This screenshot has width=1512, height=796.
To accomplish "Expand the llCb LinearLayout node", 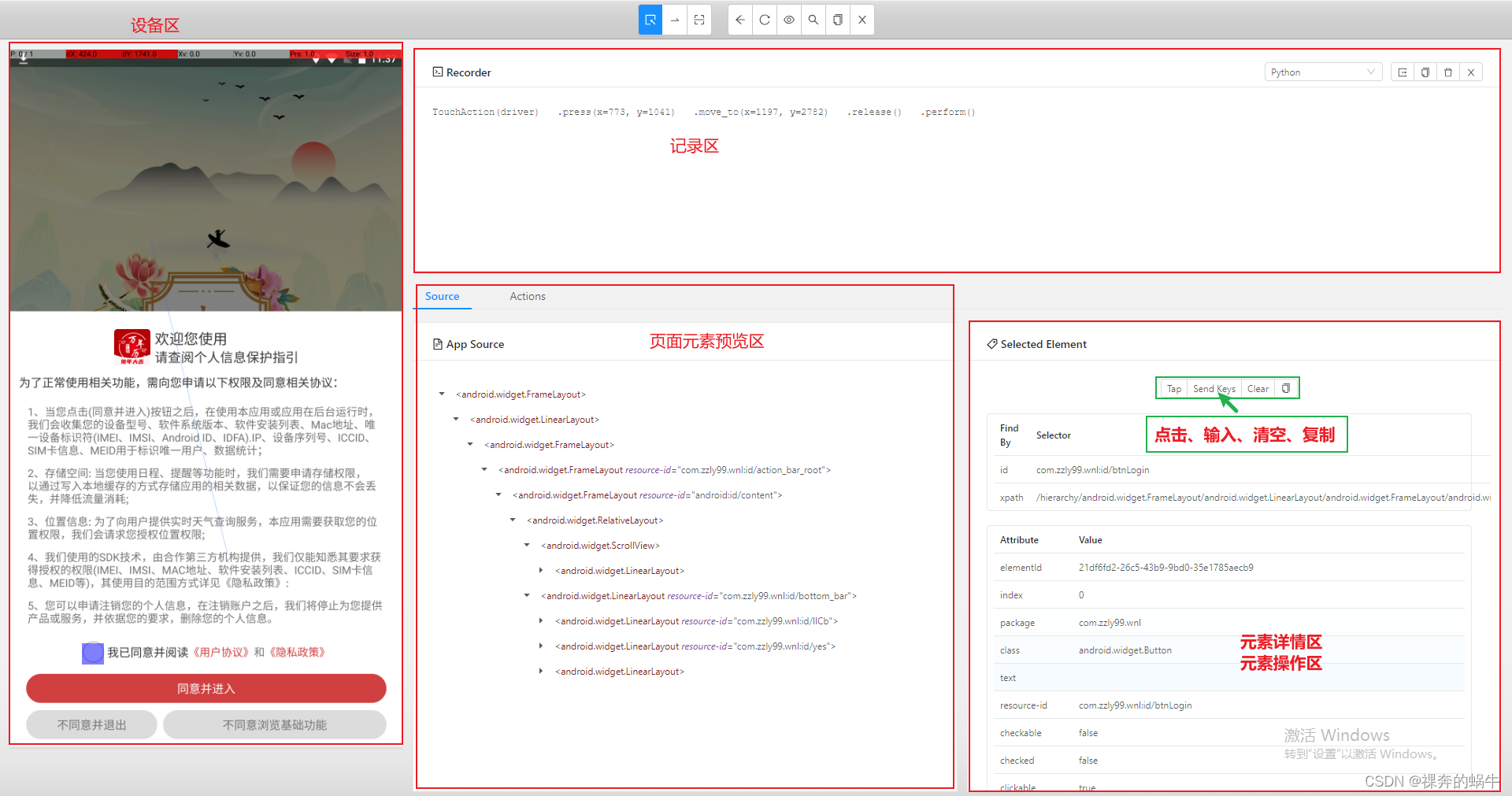I will coord(541,620).
